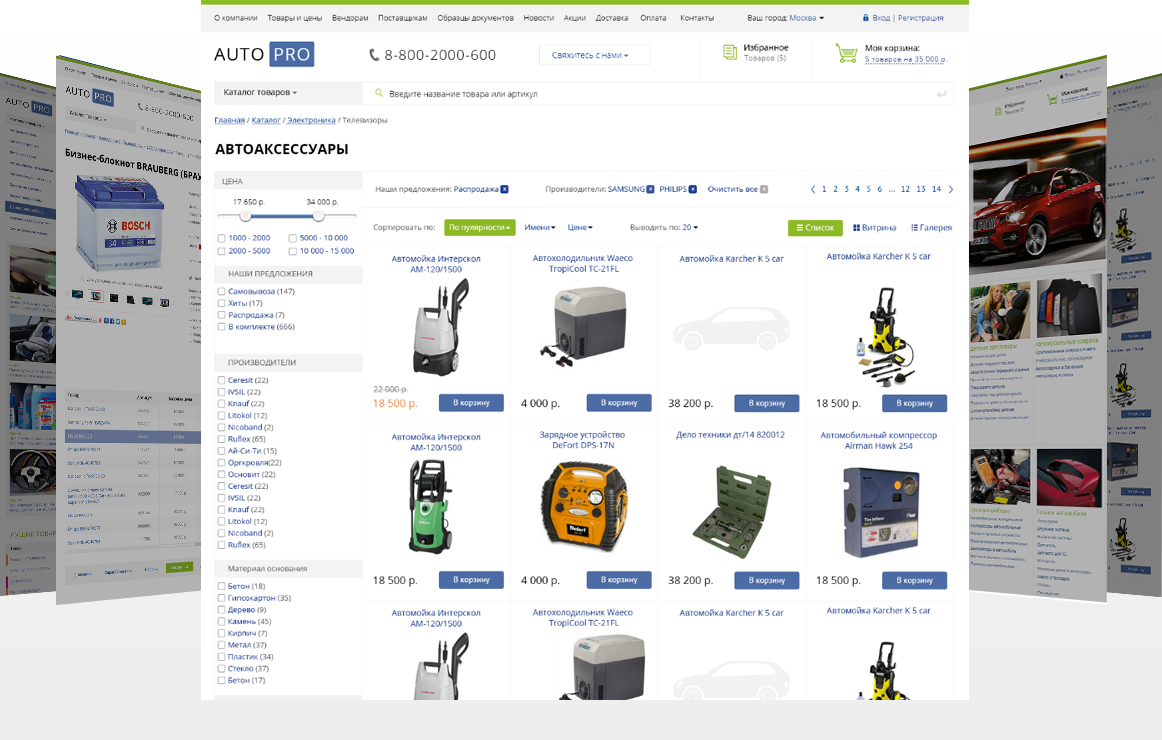The image size is (1162, 740).
Task: Open the city selector Москва dropdown
Action: pos(806,18)
